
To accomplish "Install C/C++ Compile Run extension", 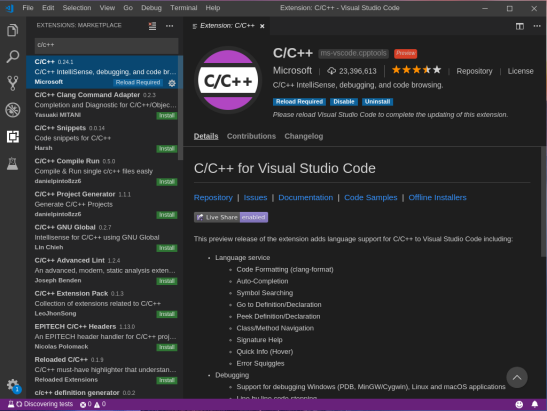I will (x=167, y=182).
